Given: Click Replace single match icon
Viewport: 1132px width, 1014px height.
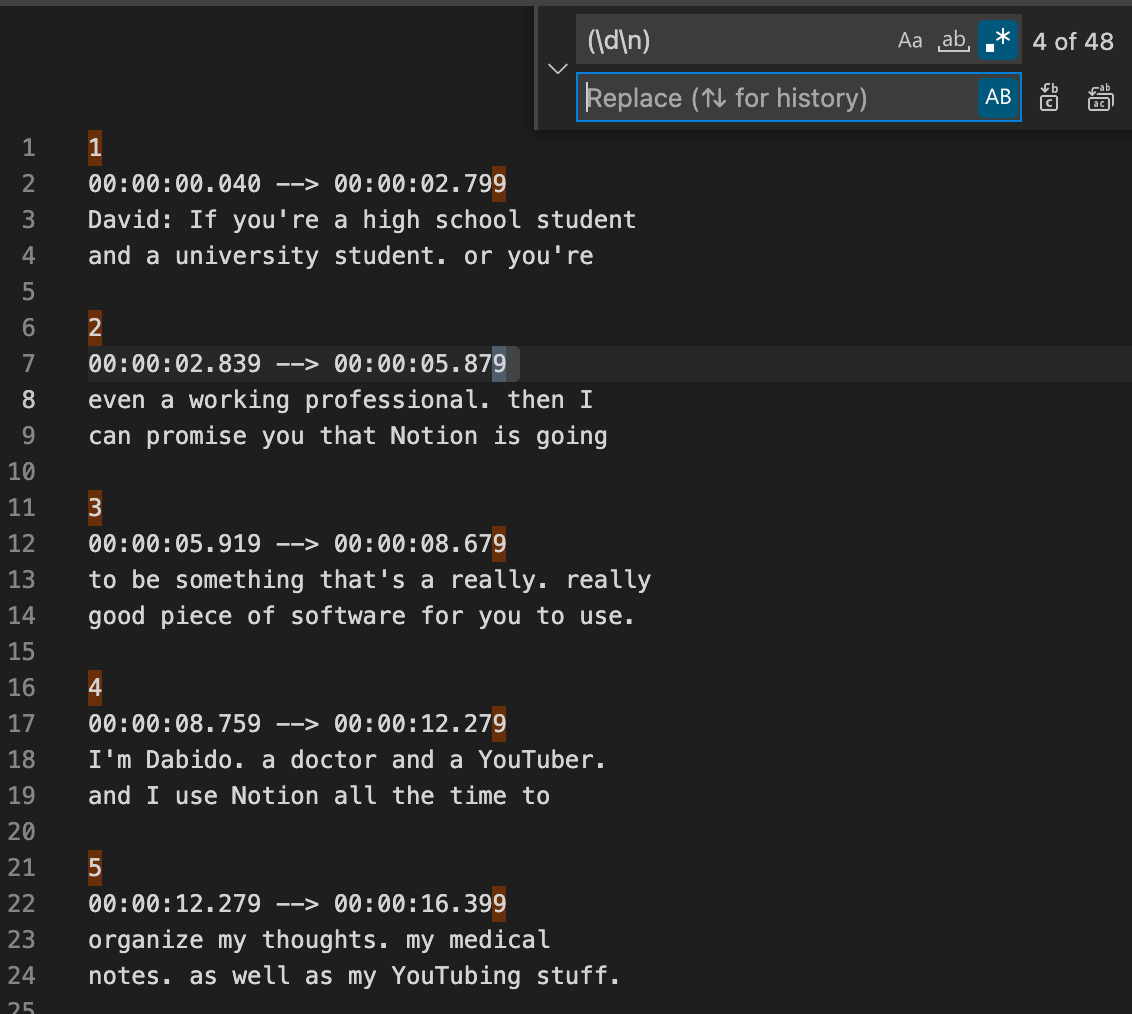Looking at the screenshot, I should pyautogui.click(x=1049, y=97).
